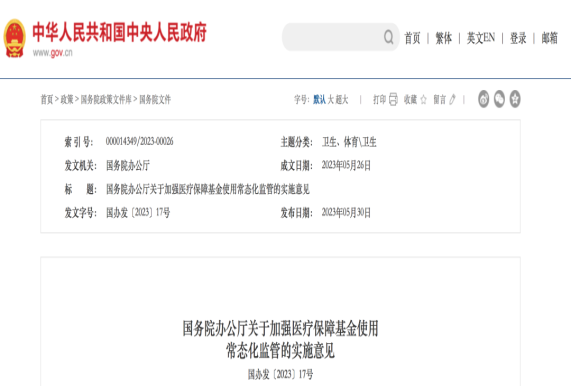The image size is (571, 387).
Task: Select 大 font size option
Action: click(x=331, y=99)
